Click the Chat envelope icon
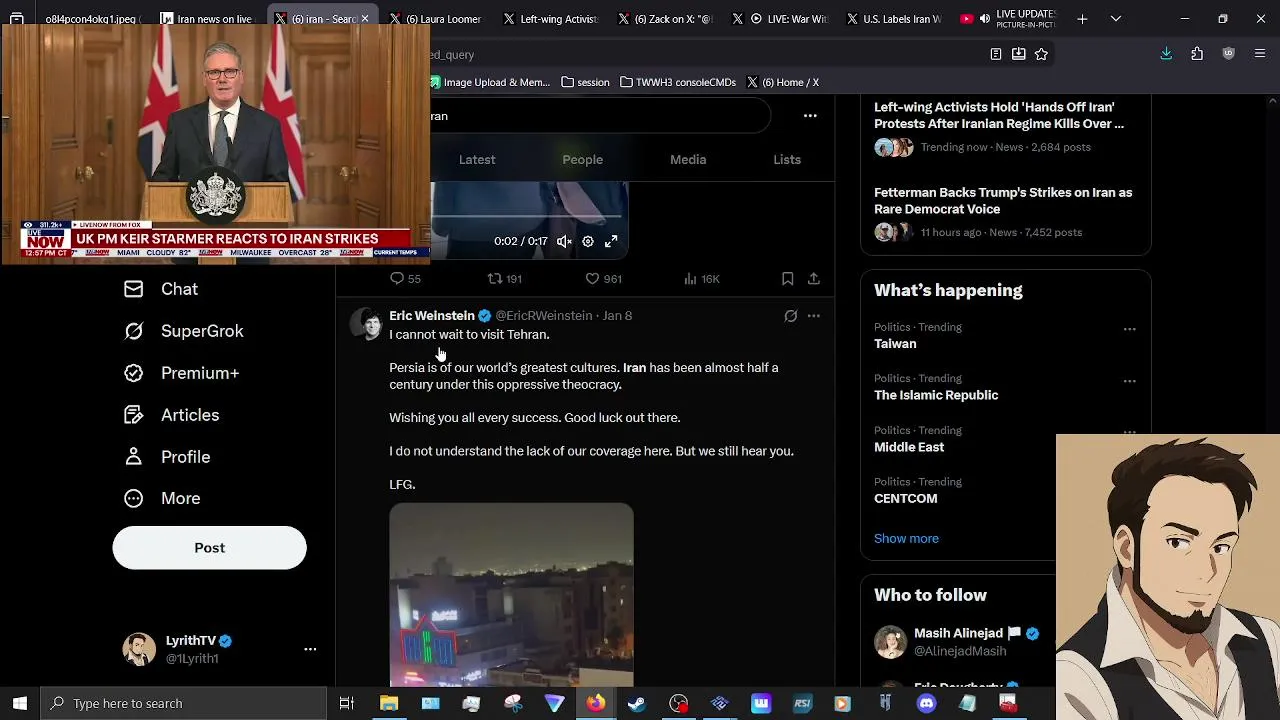The width and height of the screenshot is (1280, 720). [x=133, y=289]
